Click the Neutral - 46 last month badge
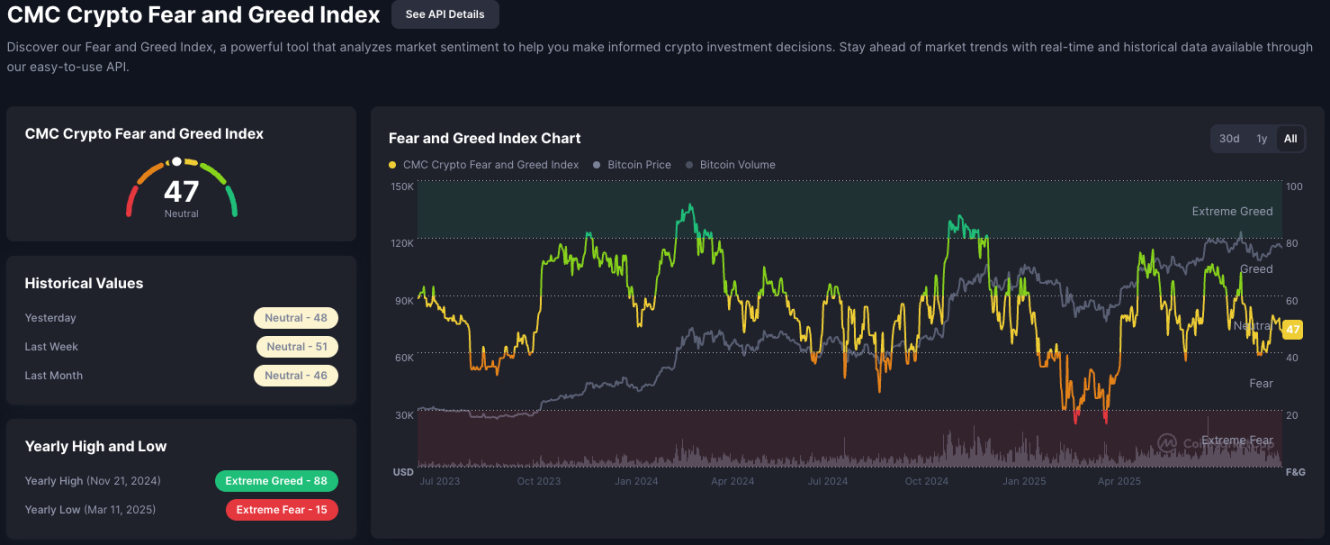 click(296, 376)
